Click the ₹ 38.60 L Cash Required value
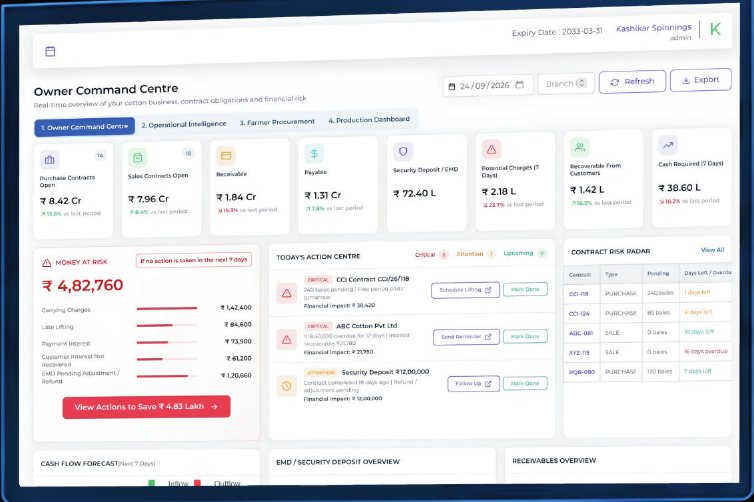 point(679,188)
